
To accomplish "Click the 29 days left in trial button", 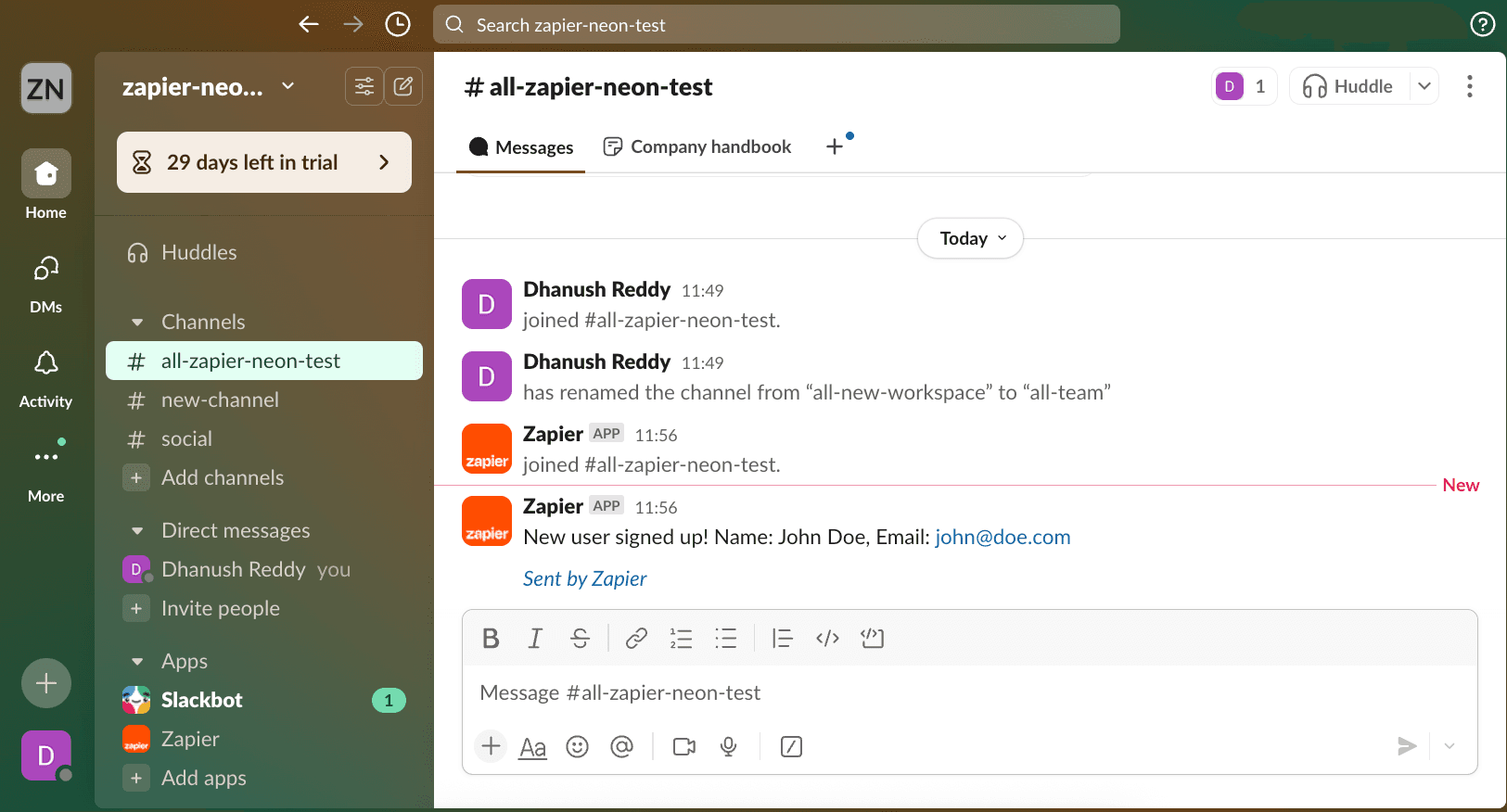I will [x=264, y=162].
